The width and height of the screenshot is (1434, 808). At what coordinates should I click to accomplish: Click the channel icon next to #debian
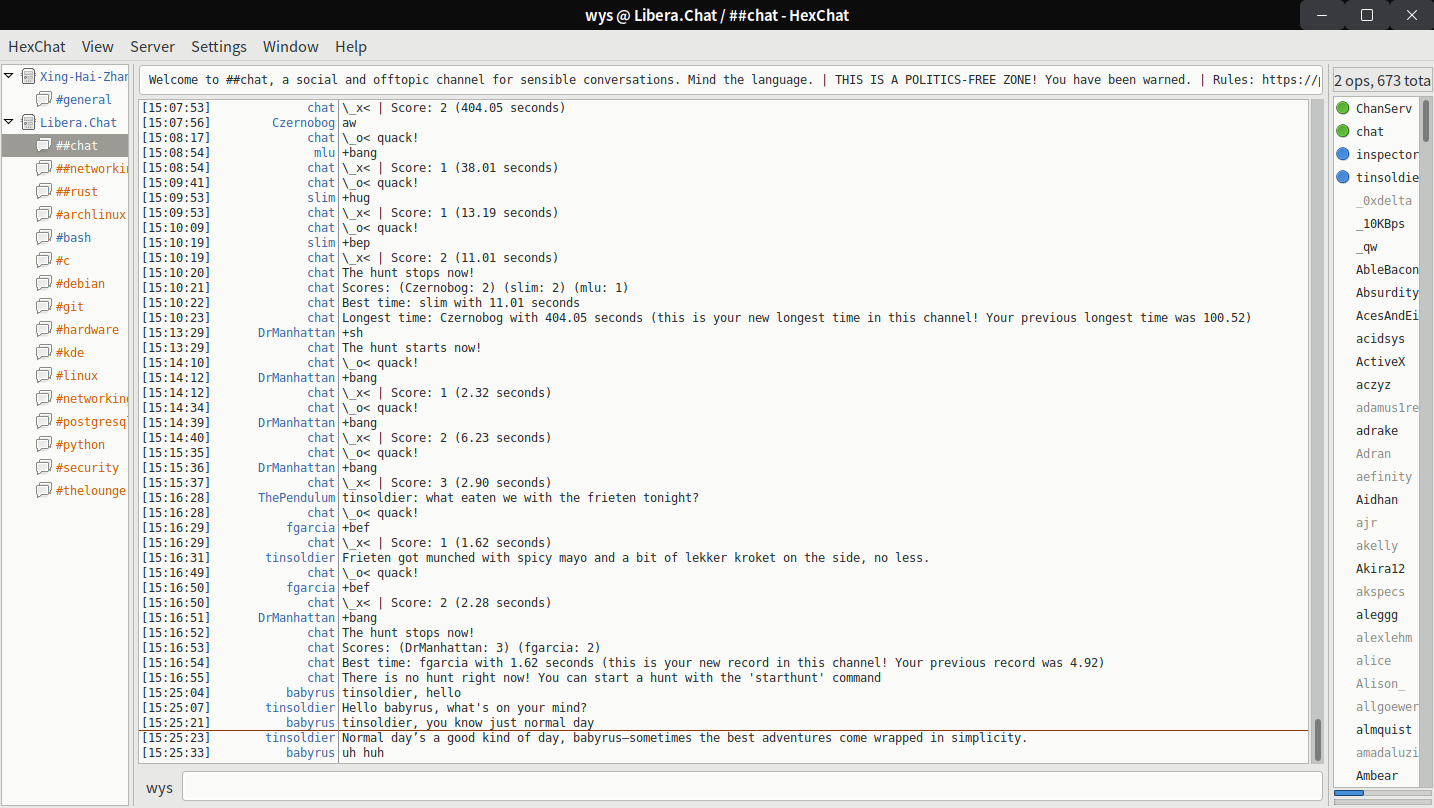[44, 283]
